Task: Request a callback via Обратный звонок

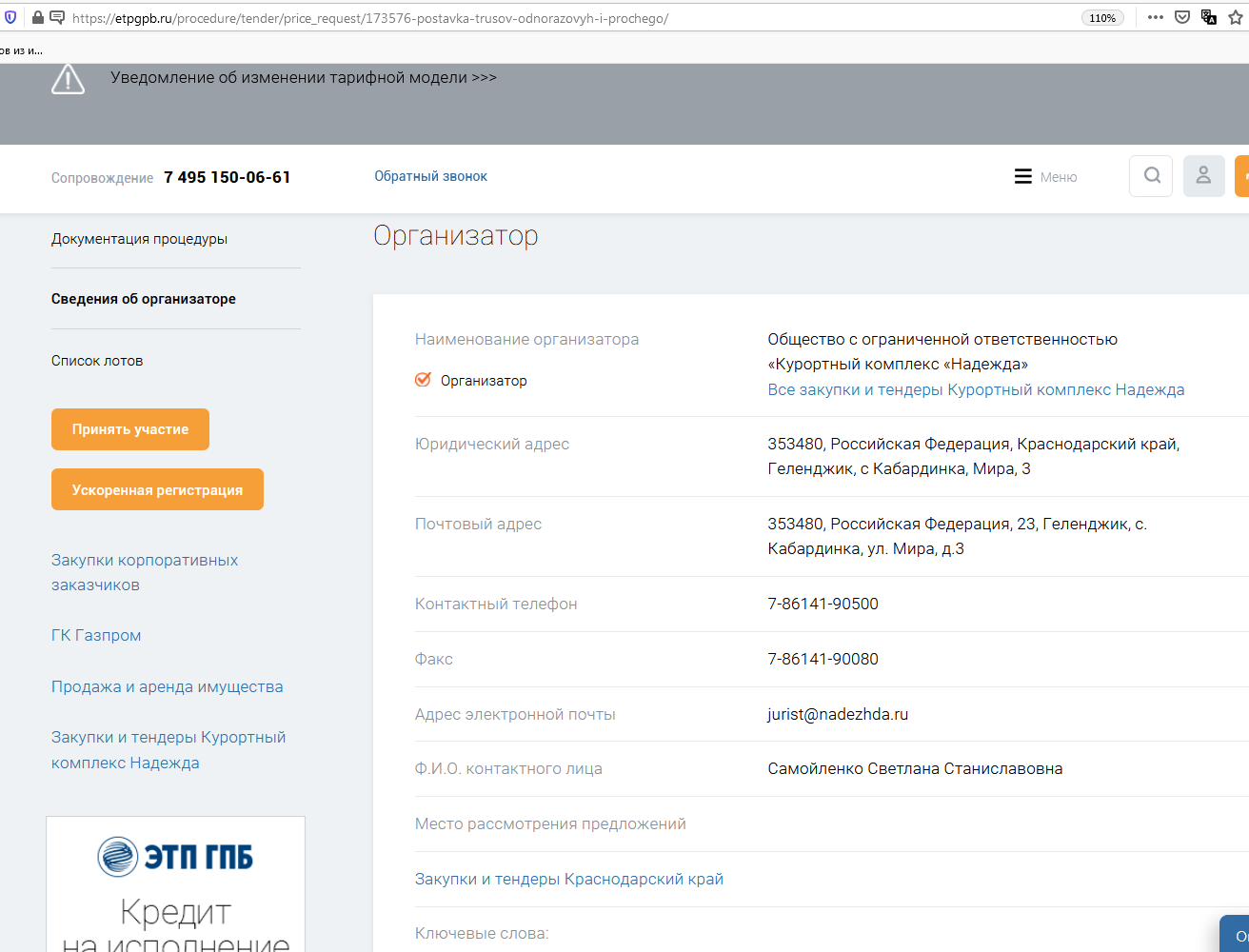Action: click(x=430, y=176)
